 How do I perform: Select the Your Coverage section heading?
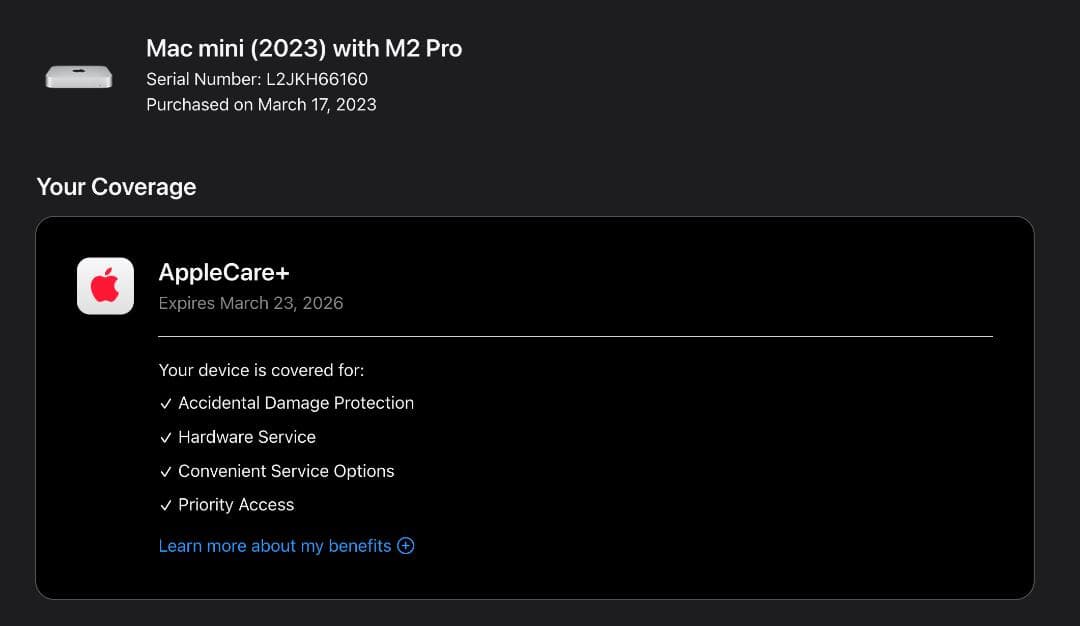pos(115,187)
